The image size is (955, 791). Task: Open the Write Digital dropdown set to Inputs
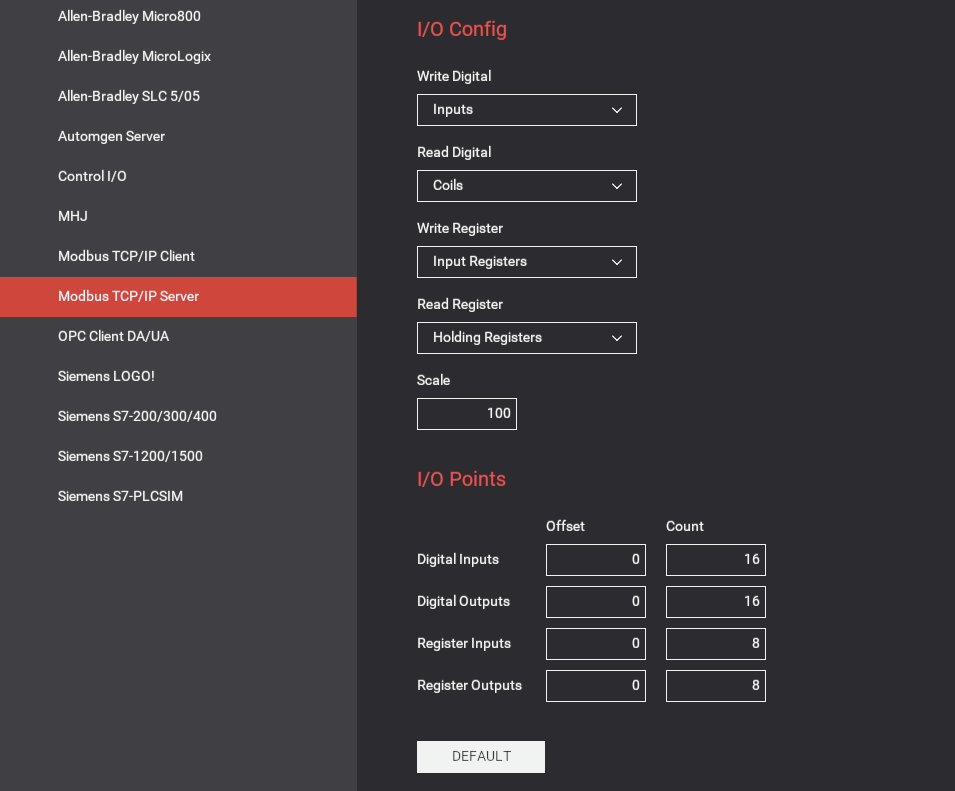527,110
